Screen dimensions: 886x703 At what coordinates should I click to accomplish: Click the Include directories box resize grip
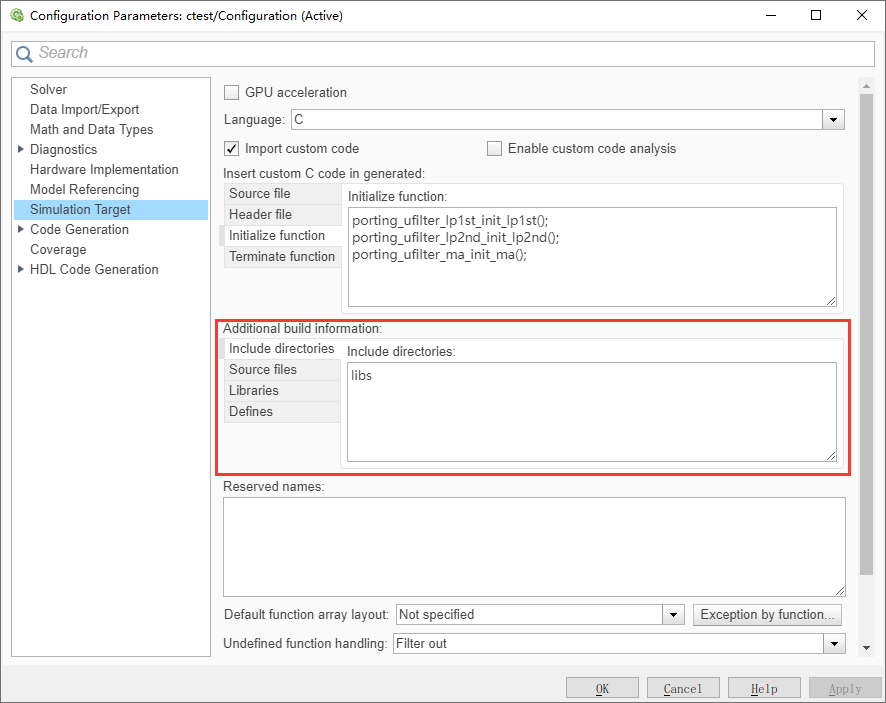pyautogui.click(x=831, y=456)
